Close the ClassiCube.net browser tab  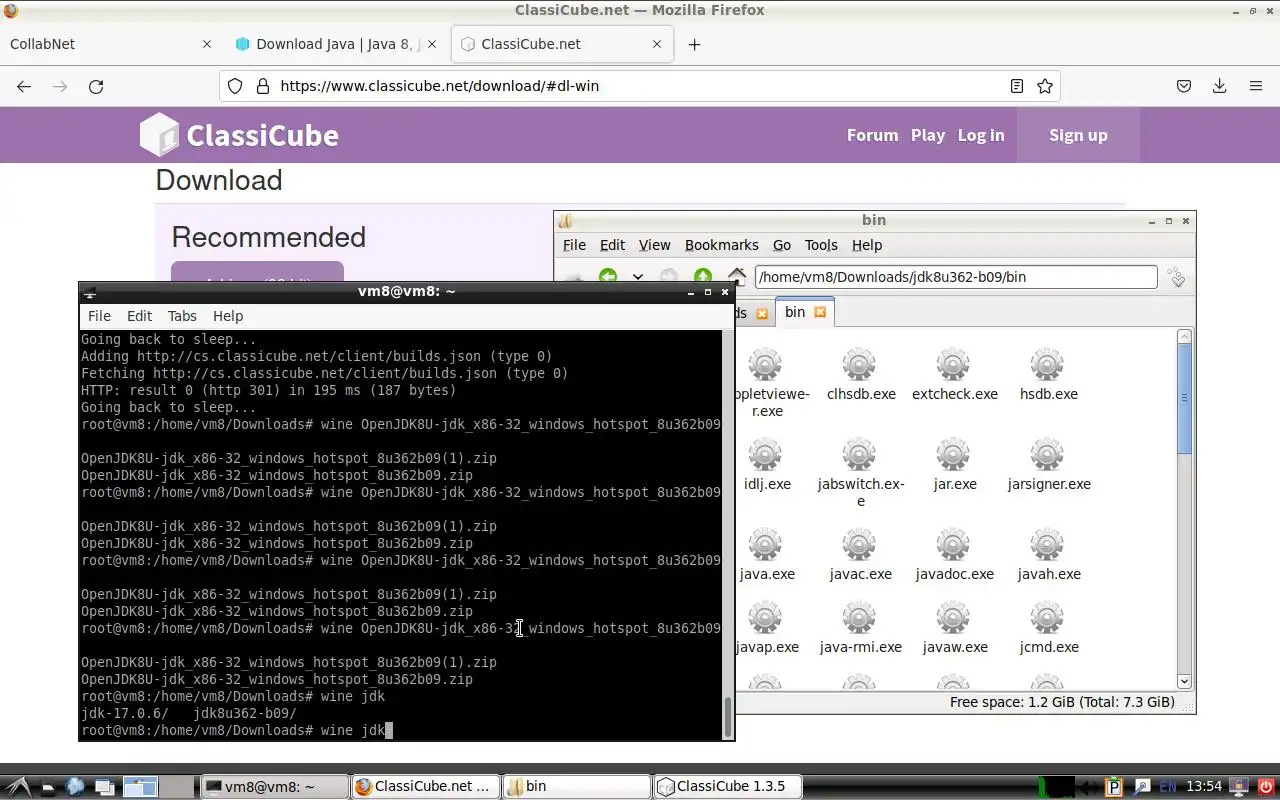click(x=657, y=44)
